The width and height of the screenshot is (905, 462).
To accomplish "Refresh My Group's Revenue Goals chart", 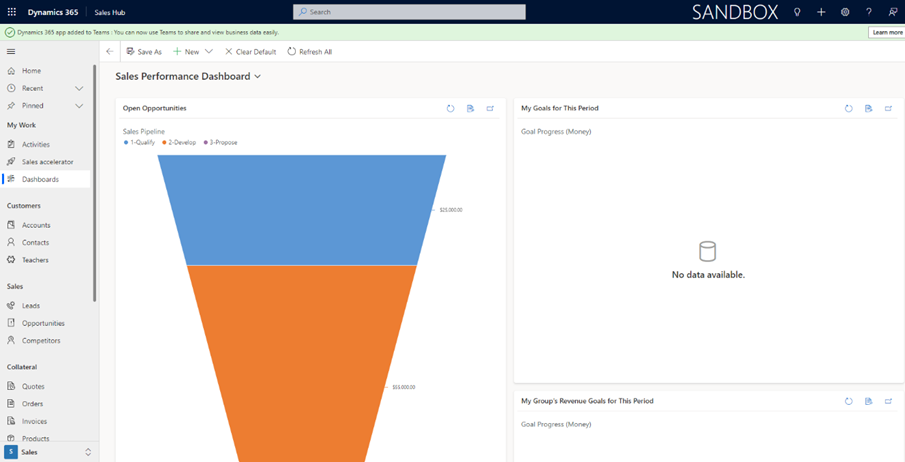I will [848, 401].
